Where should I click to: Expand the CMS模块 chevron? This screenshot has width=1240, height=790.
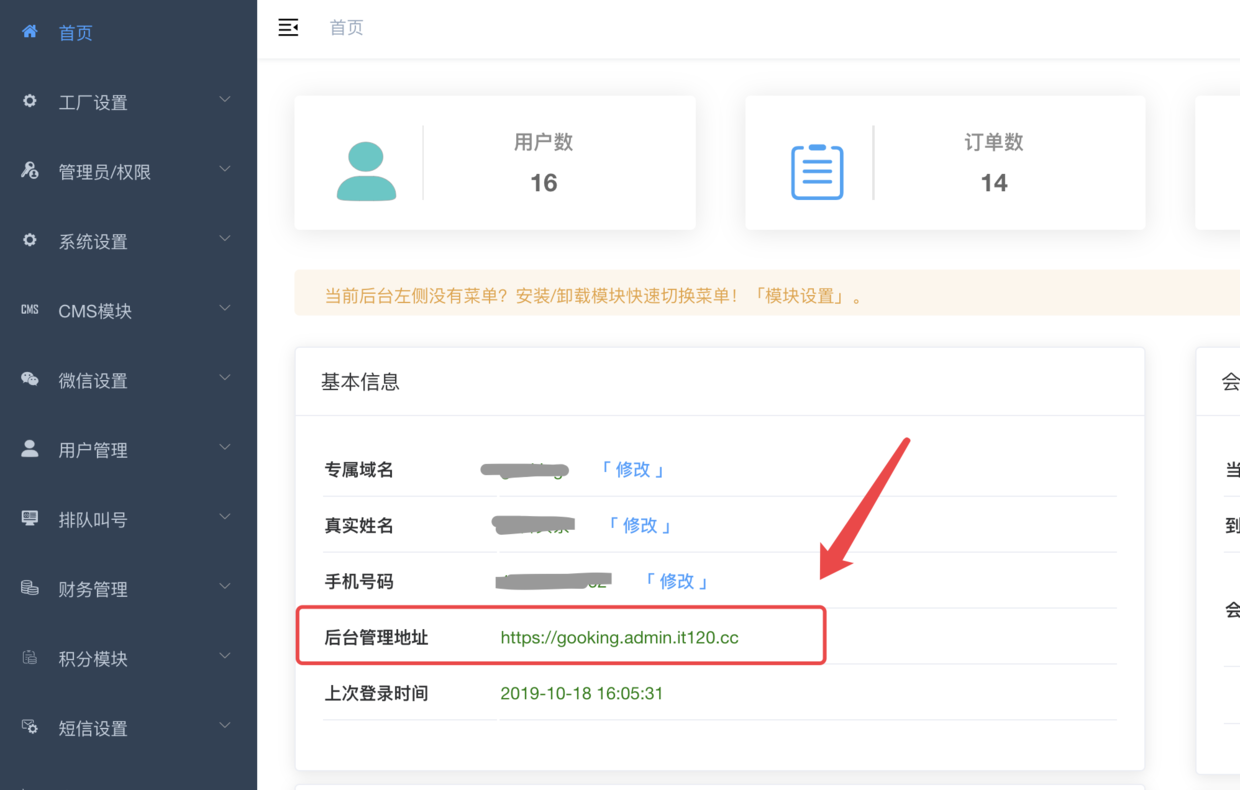tap(225, 308)
